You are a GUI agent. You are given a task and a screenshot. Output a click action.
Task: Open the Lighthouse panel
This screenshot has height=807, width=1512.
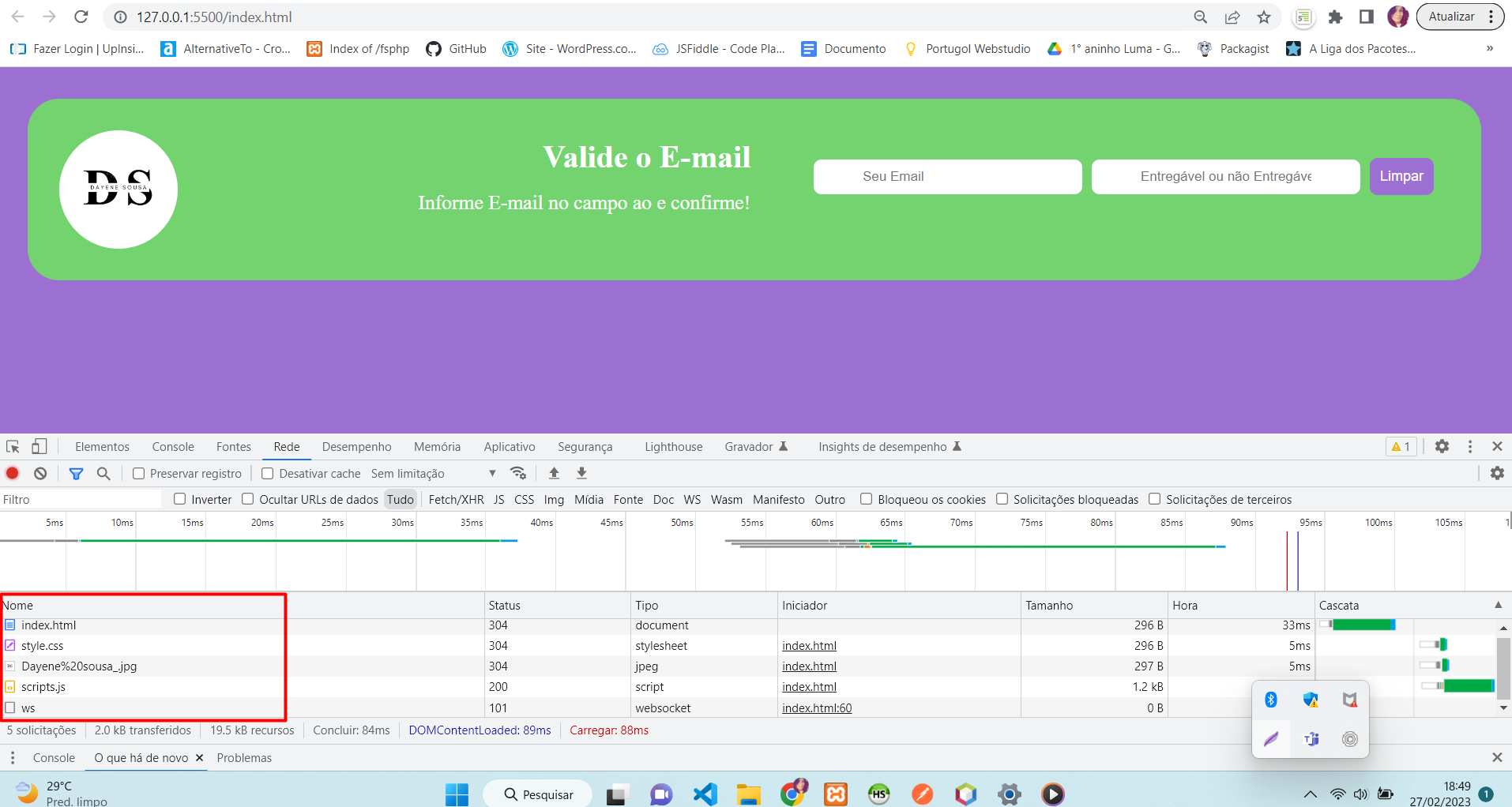[x=672, y=446]
